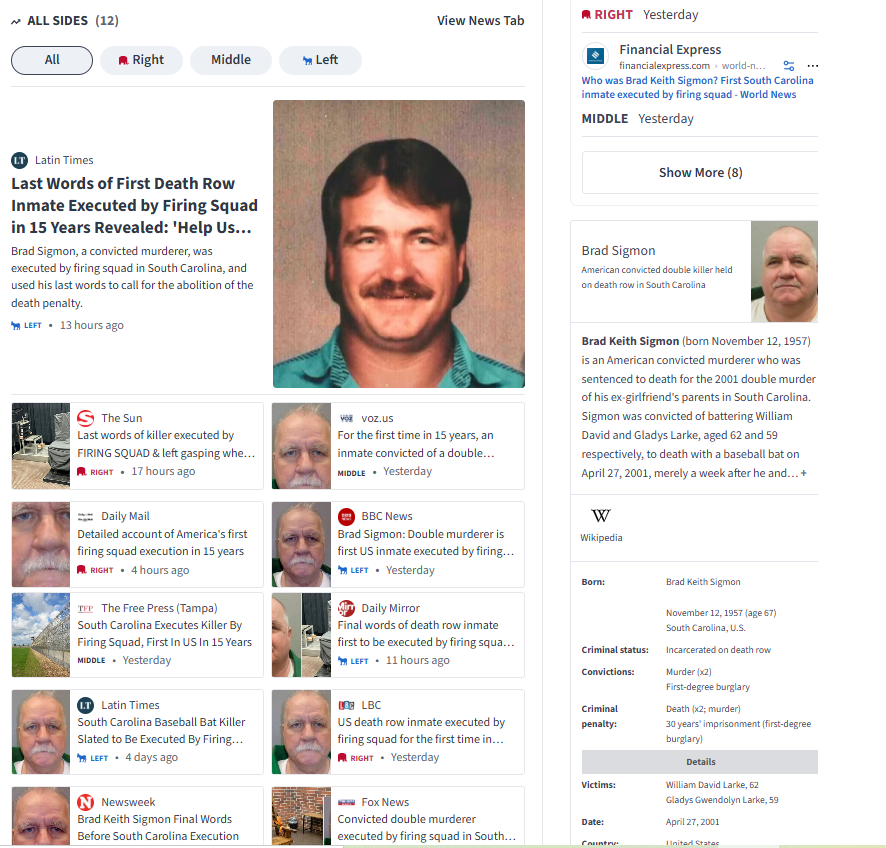886x848 pixels.
Task: Click the Fox News source logo
Action: [x=346, y=802]
